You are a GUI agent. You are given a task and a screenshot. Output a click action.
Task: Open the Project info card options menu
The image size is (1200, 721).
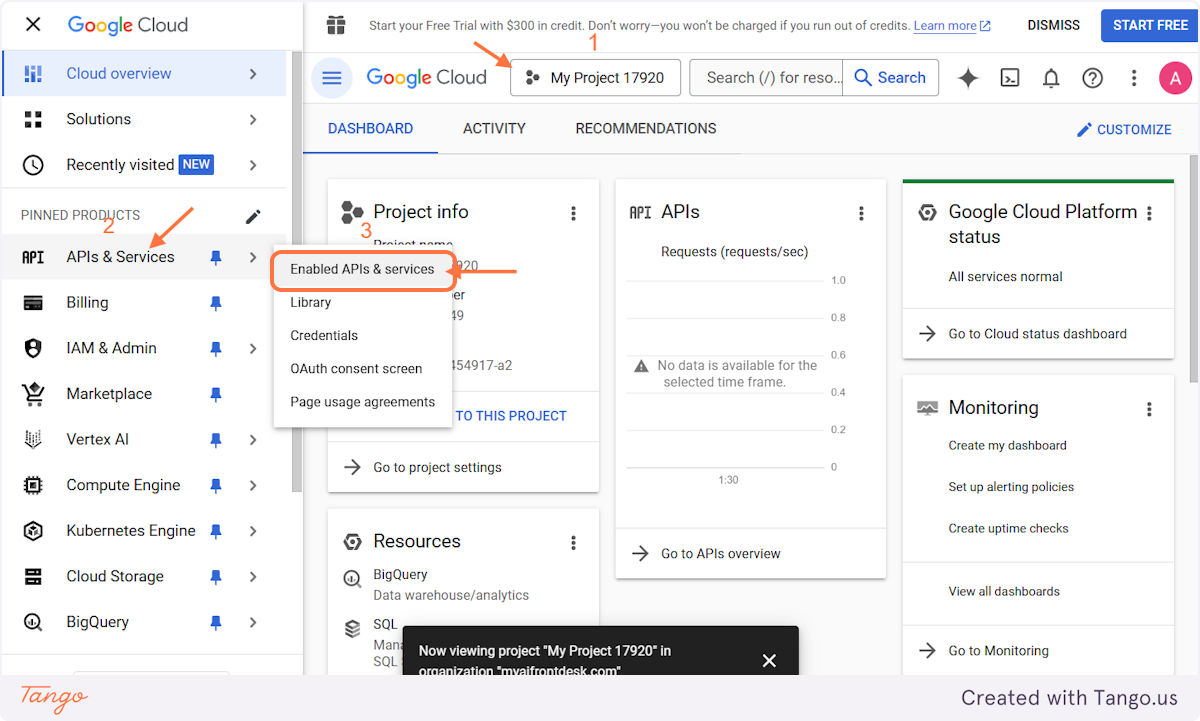[574, 213]
